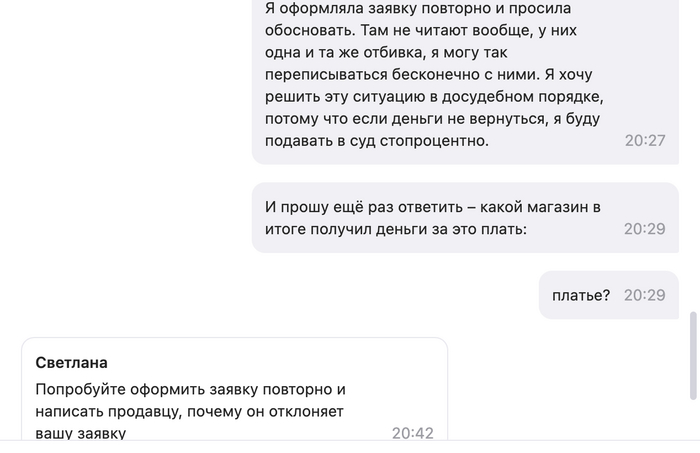The image size is (700, 453).
Task: Open the sender name Светлана
Action: click(72, 362)
